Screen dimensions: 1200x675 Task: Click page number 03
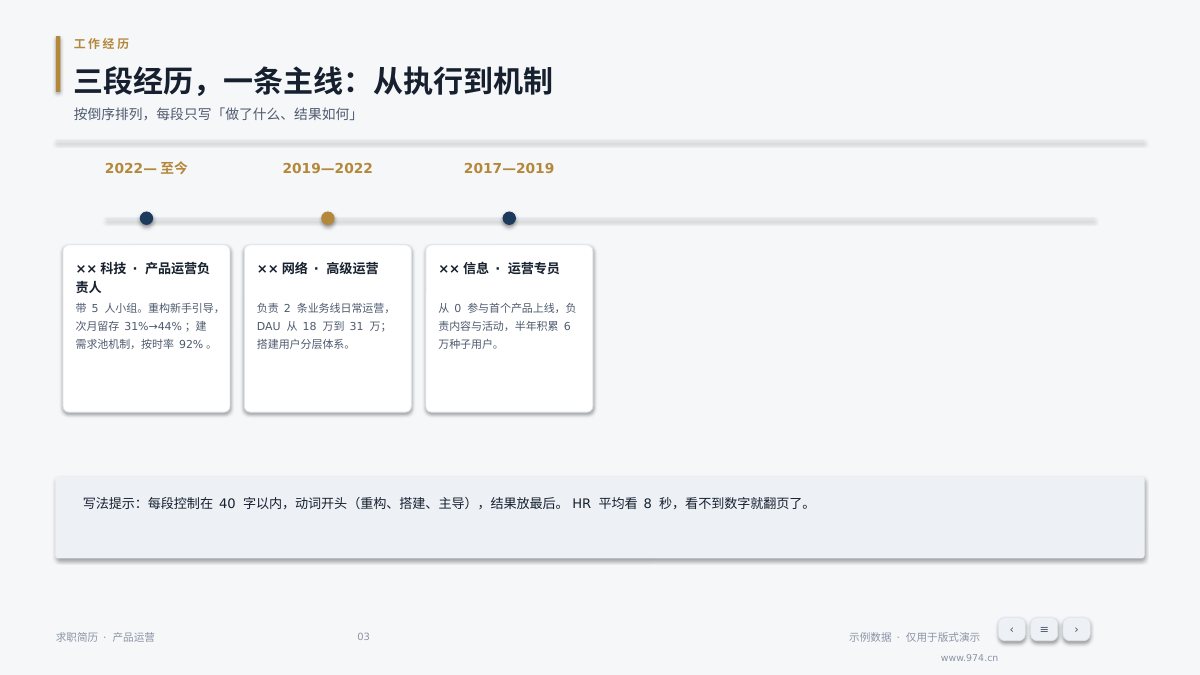(x=363, y=637)
